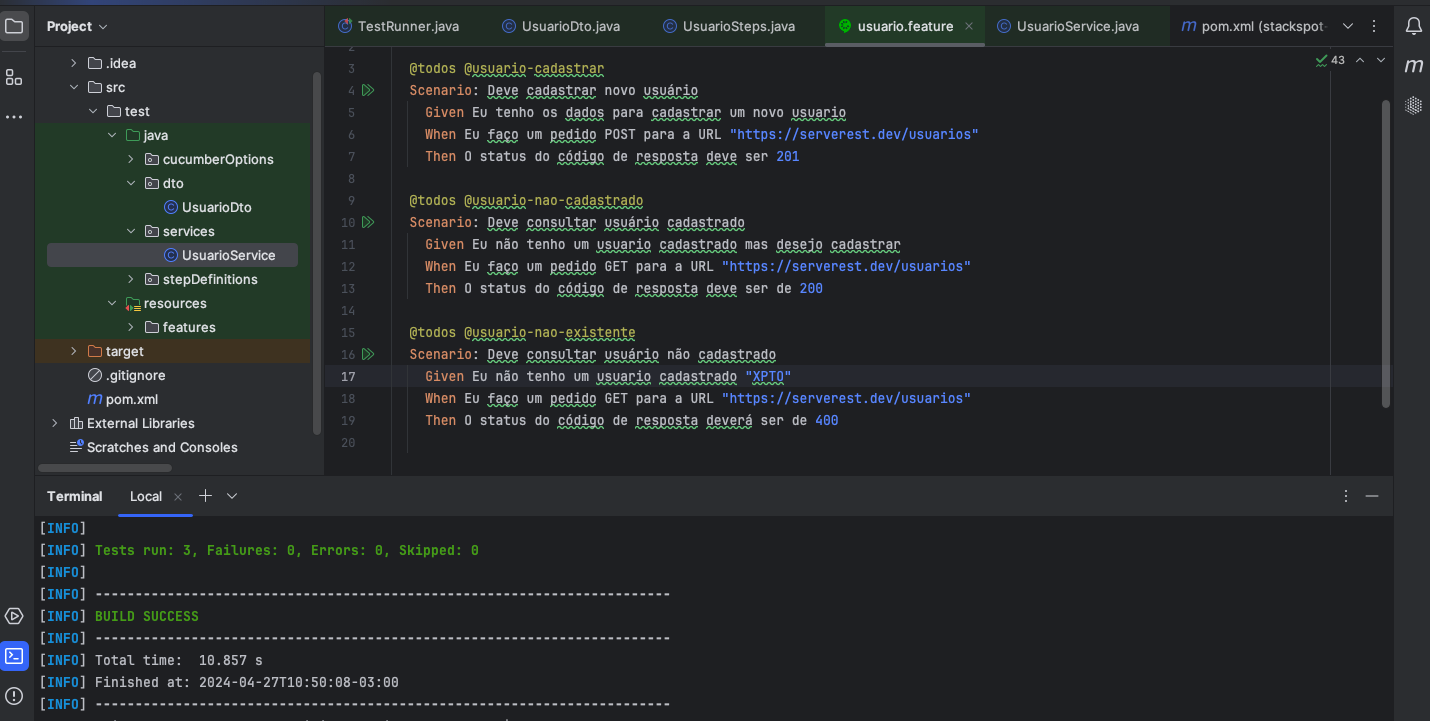1430x721 pixels.
Task: Open the AI assistant dotted hexagon icon
Action: pyautogui.click(x=1413, y=104)
